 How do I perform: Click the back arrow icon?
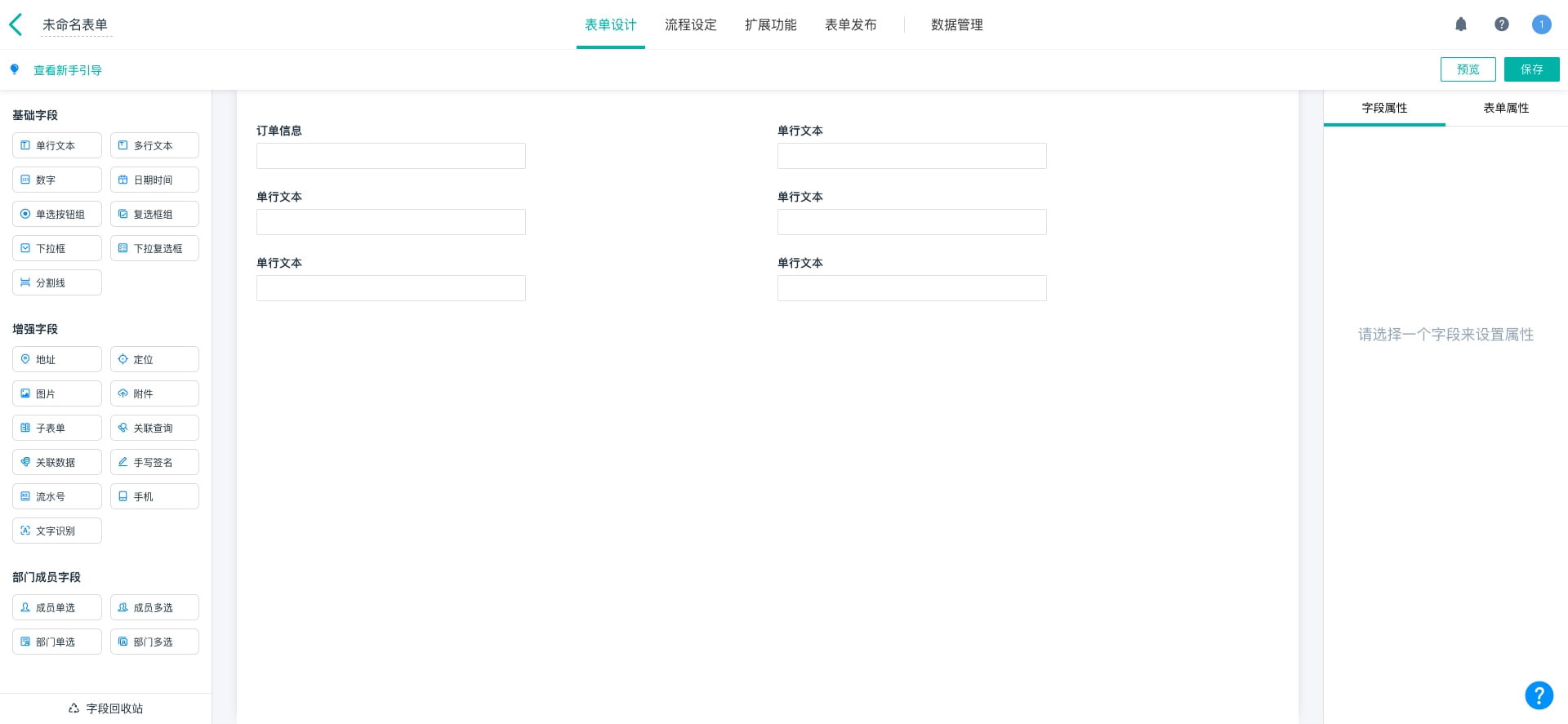[16, 24]
